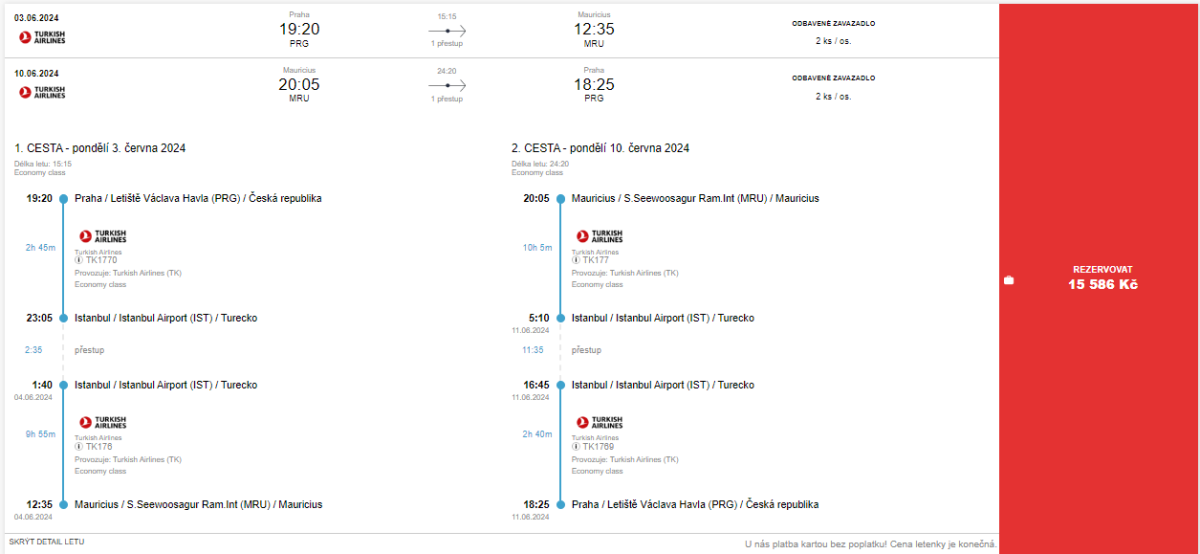Screen dimensions: 1200x554
Task: Click the outbound 1 přestup route arrow
Action: tap(447, 31)
